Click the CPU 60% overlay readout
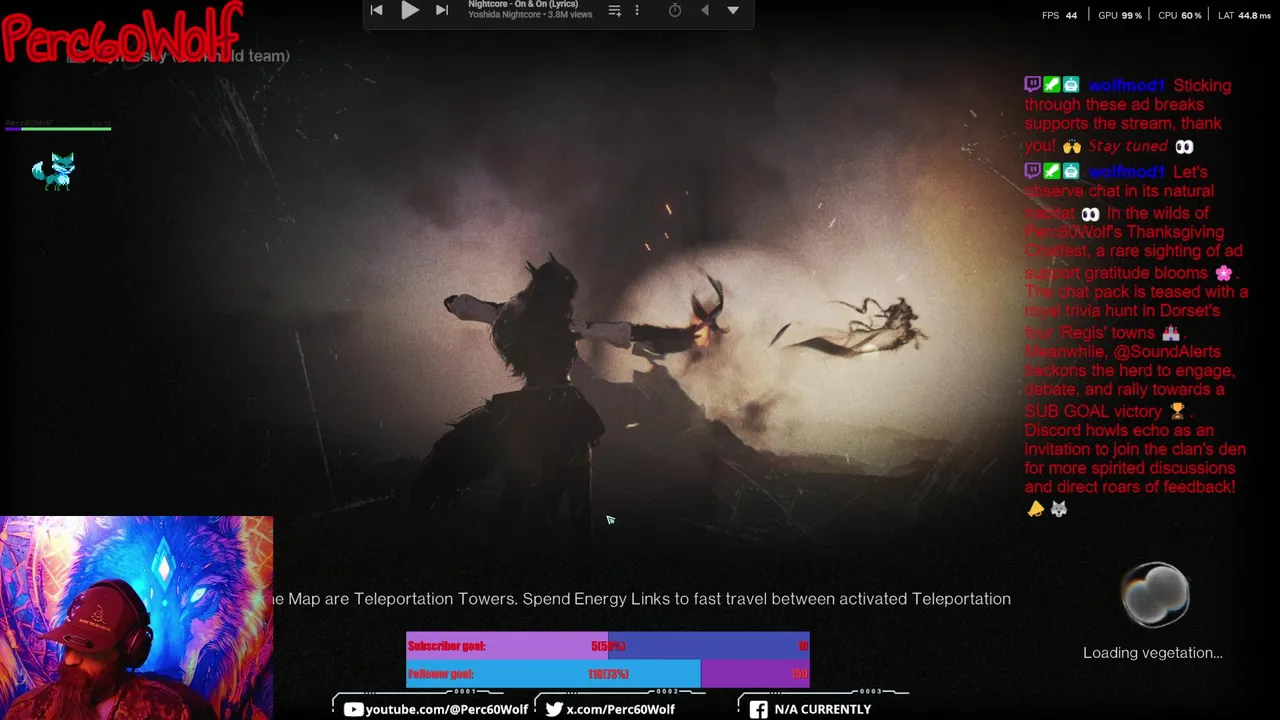 [1180, 15]
